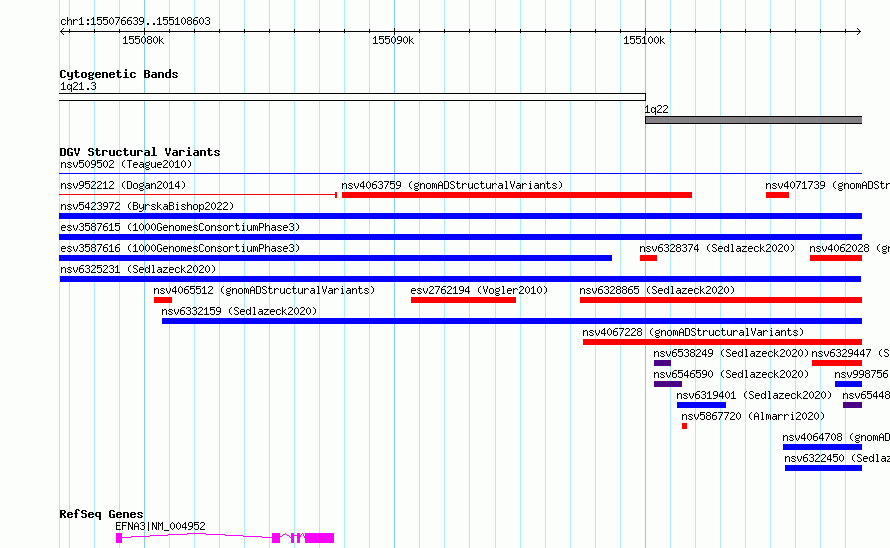Select the nsv6332159 (Sedlazeck2020) label
The width and height of the screenshot is (890, 548).
coord(239,311)
